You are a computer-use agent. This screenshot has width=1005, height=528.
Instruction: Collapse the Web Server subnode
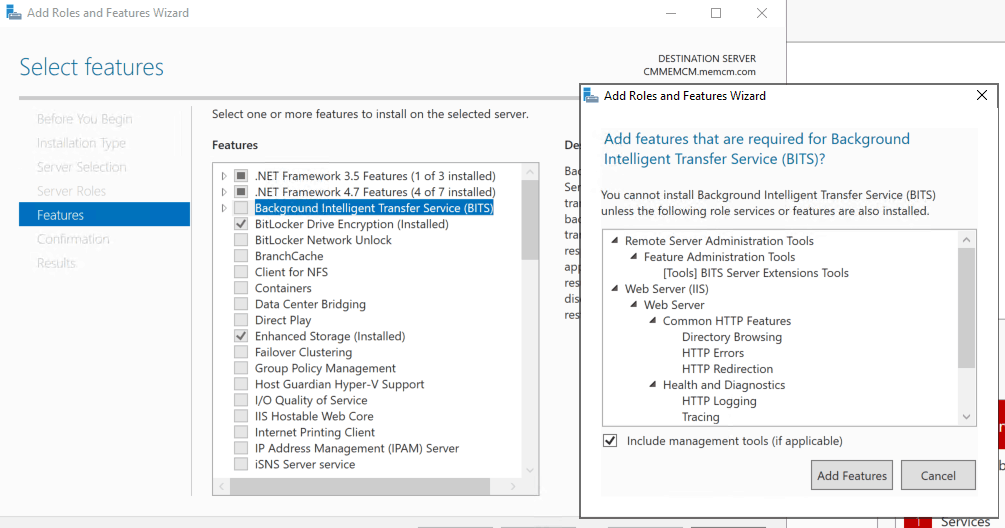click(634, 304)
